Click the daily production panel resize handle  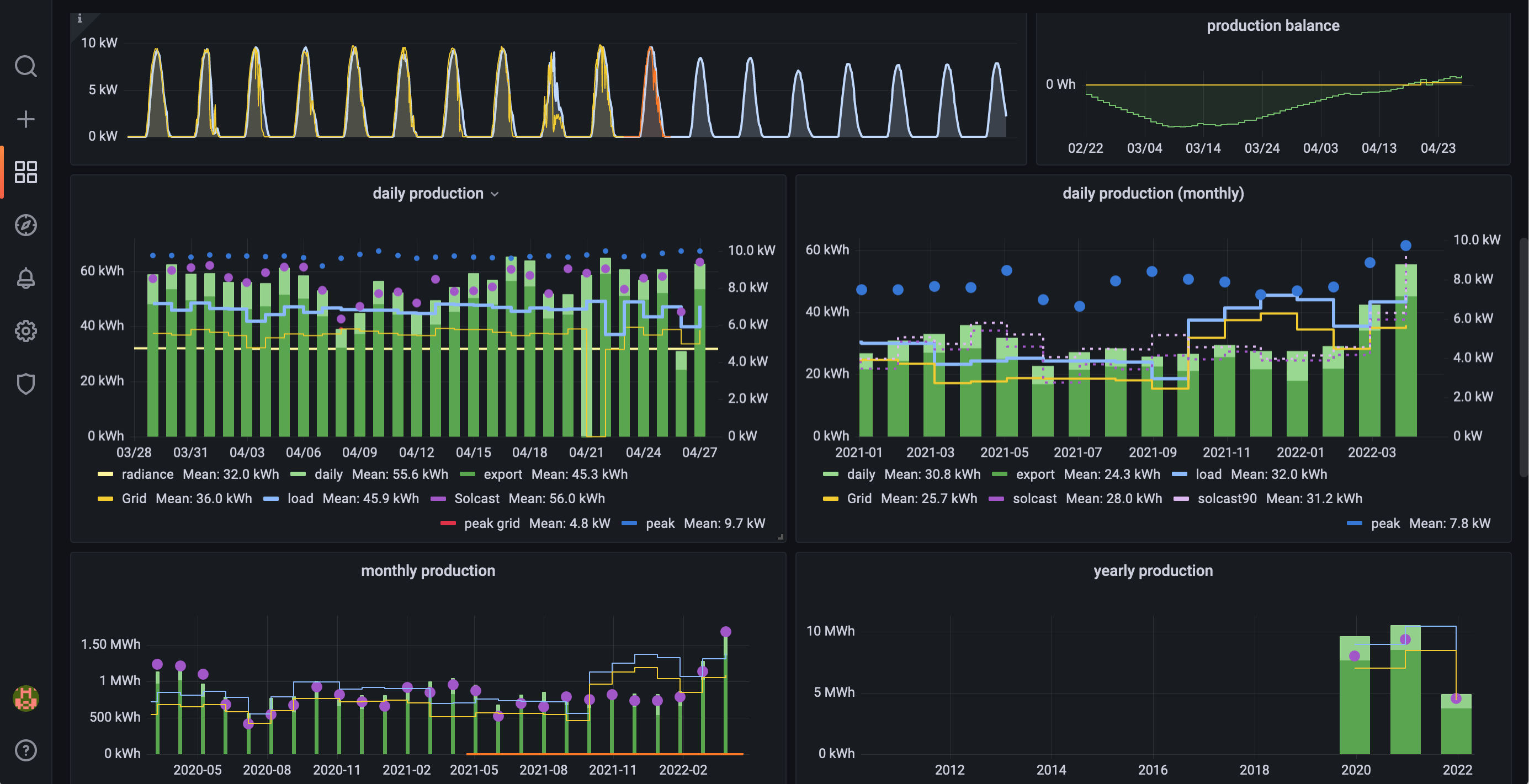[780, 536]
